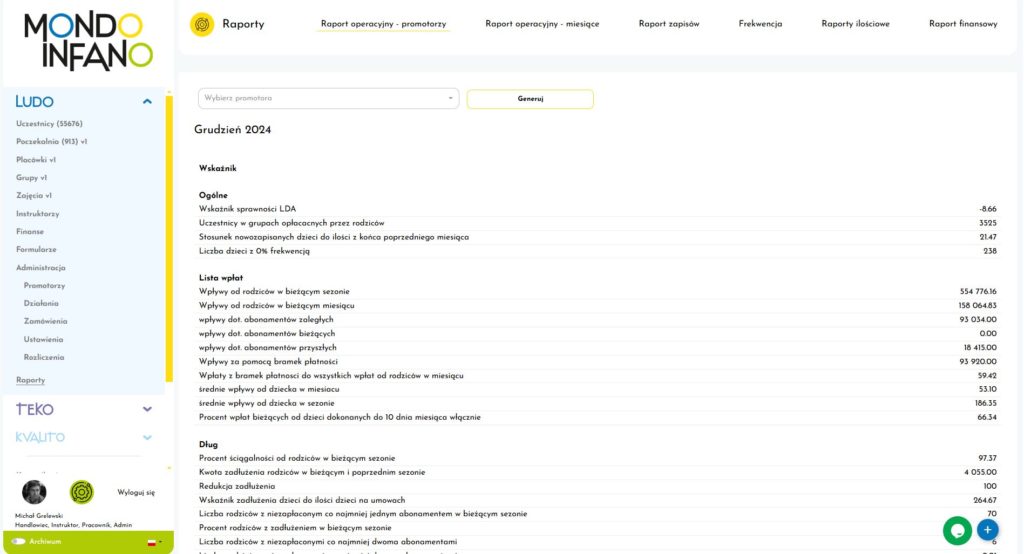Click value 3525 for Uczestnicy w grupach

(988, 223)
